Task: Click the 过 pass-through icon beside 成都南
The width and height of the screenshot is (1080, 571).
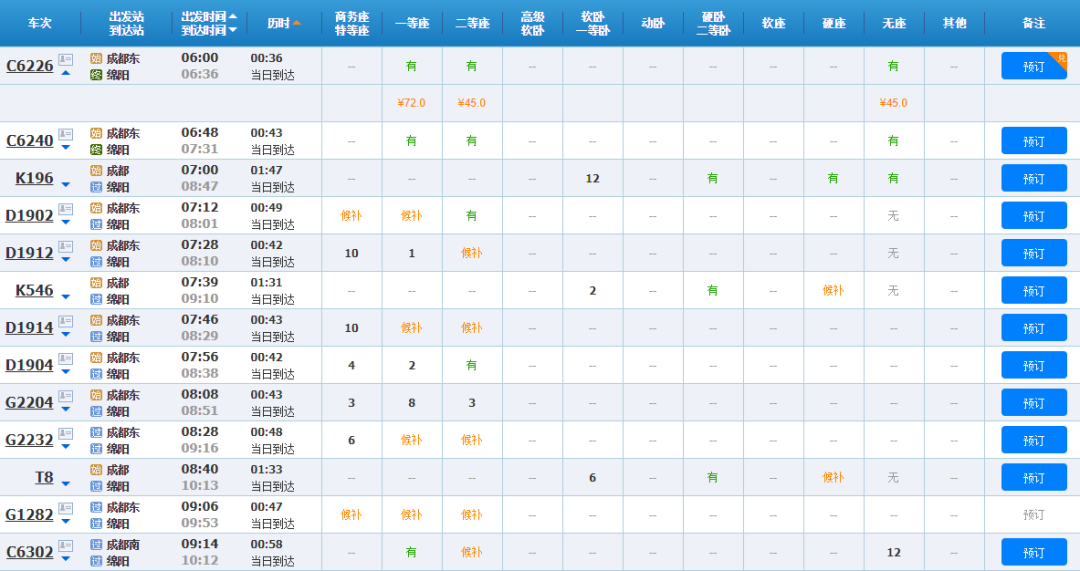Action: click(x=96, y=544)
